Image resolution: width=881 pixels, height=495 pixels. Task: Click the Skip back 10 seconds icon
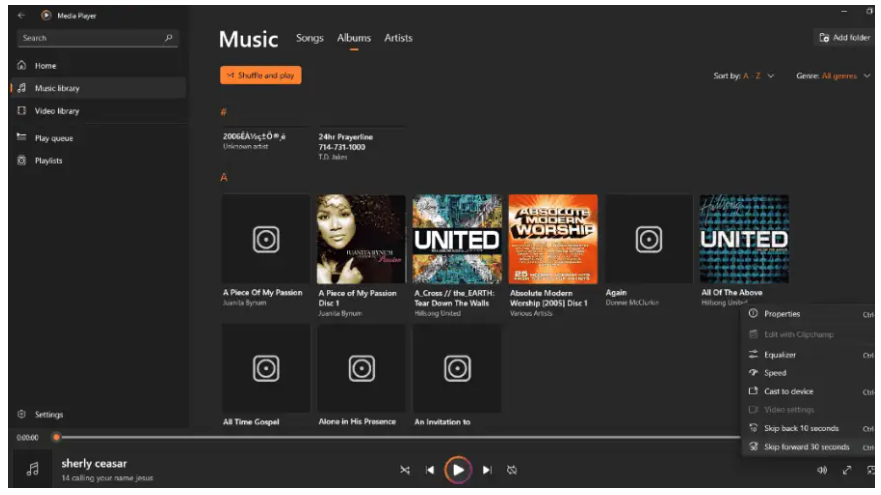753,428
